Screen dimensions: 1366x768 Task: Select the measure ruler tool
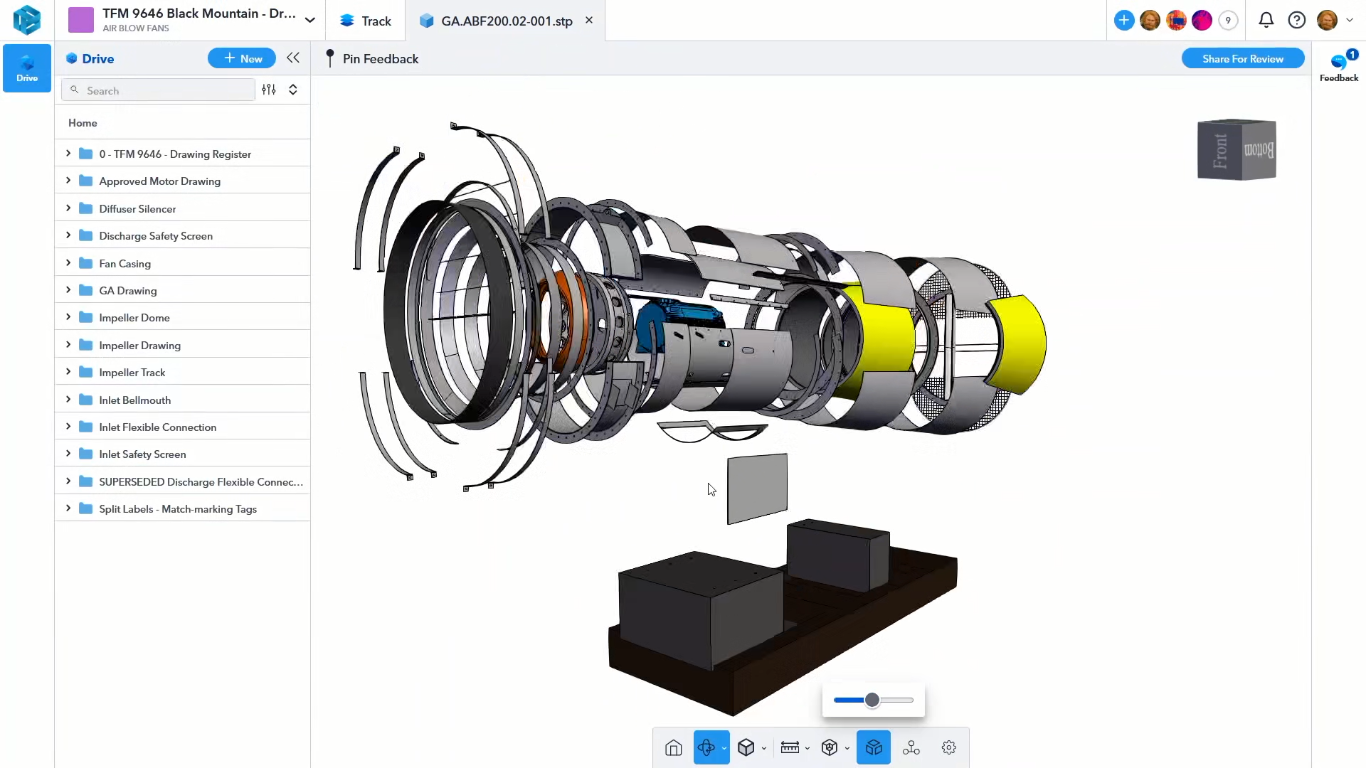point(790,747)
